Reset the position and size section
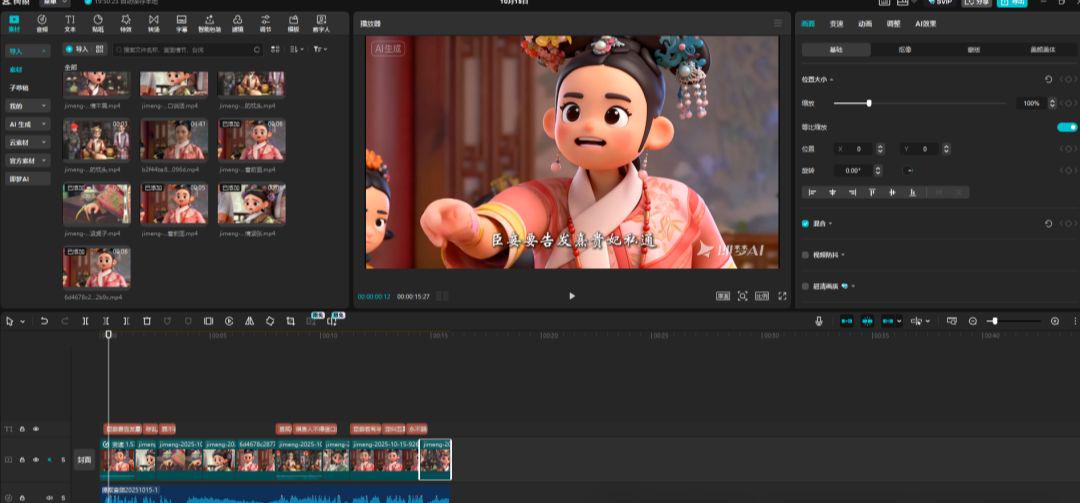This screenshot has width=1080, height=503. point(1048,80)
